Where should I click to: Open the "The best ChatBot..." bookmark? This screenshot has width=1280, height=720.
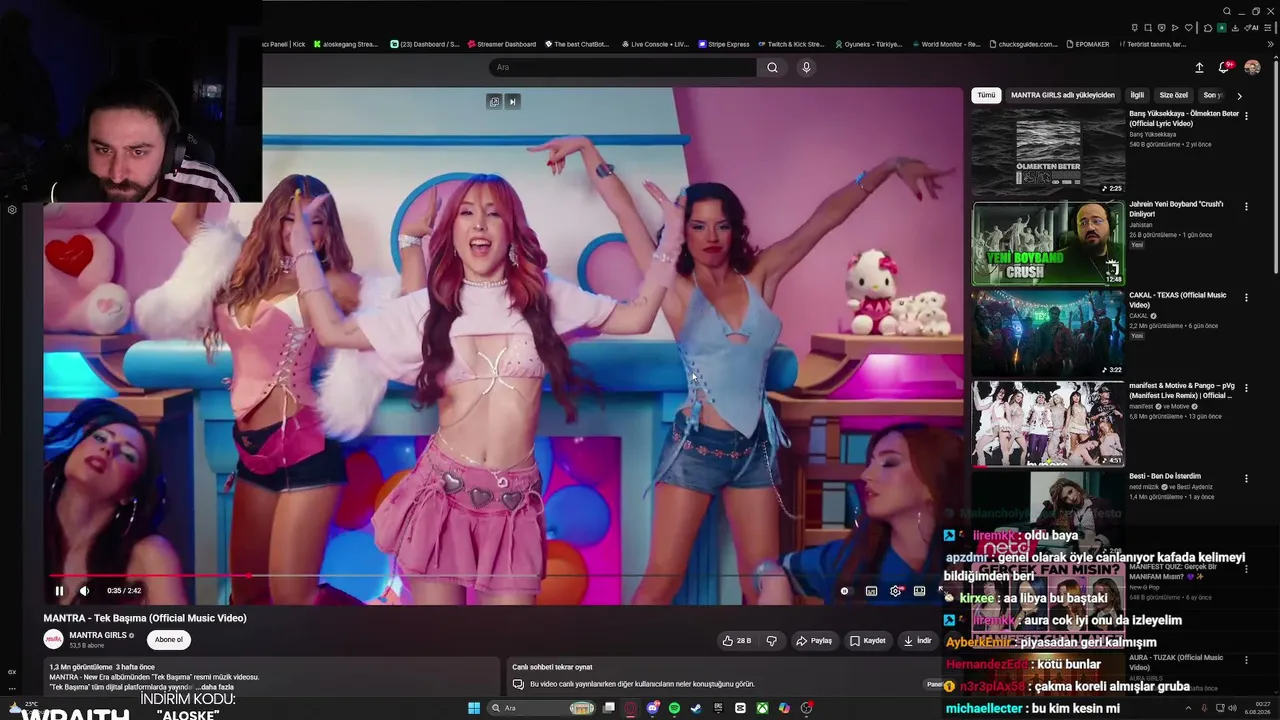(x=576, y=44)
